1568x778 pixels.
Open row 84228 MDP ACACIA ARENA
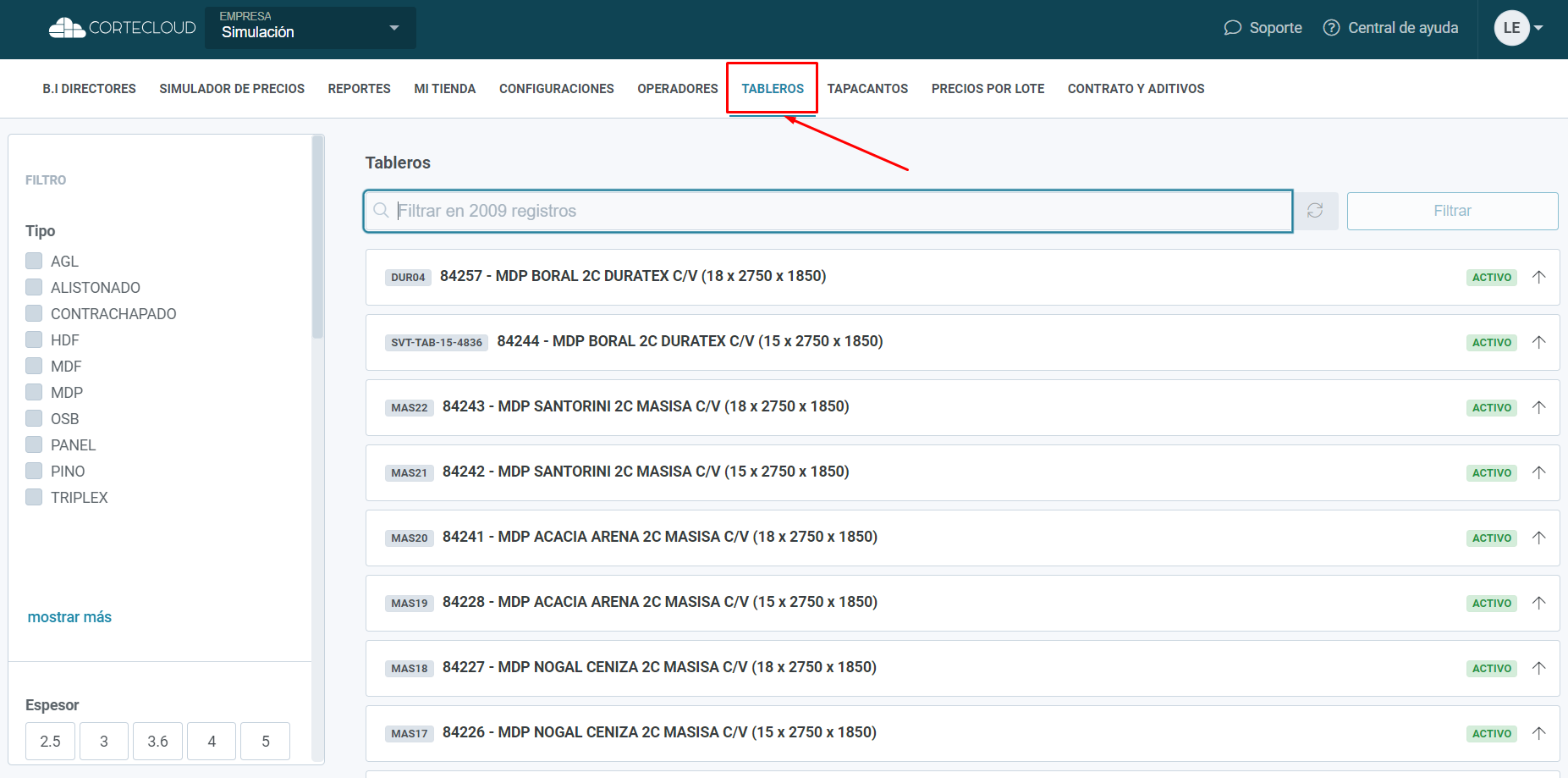tap(962, 603)
